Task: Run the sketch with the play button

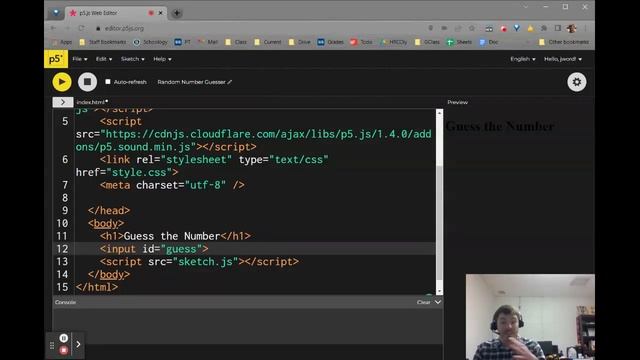Action: 62,82
